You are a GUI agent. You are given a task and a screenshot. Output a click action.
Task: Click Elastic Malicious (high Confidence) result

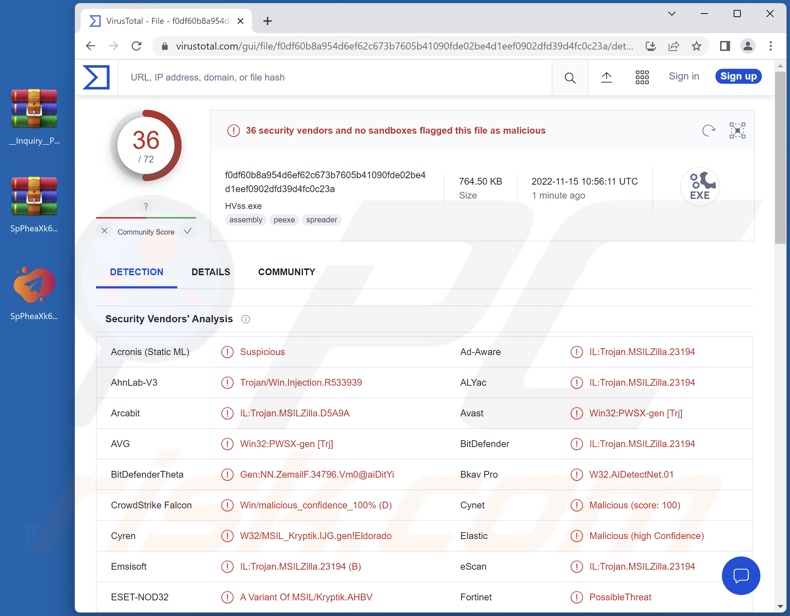coord(646,536)
